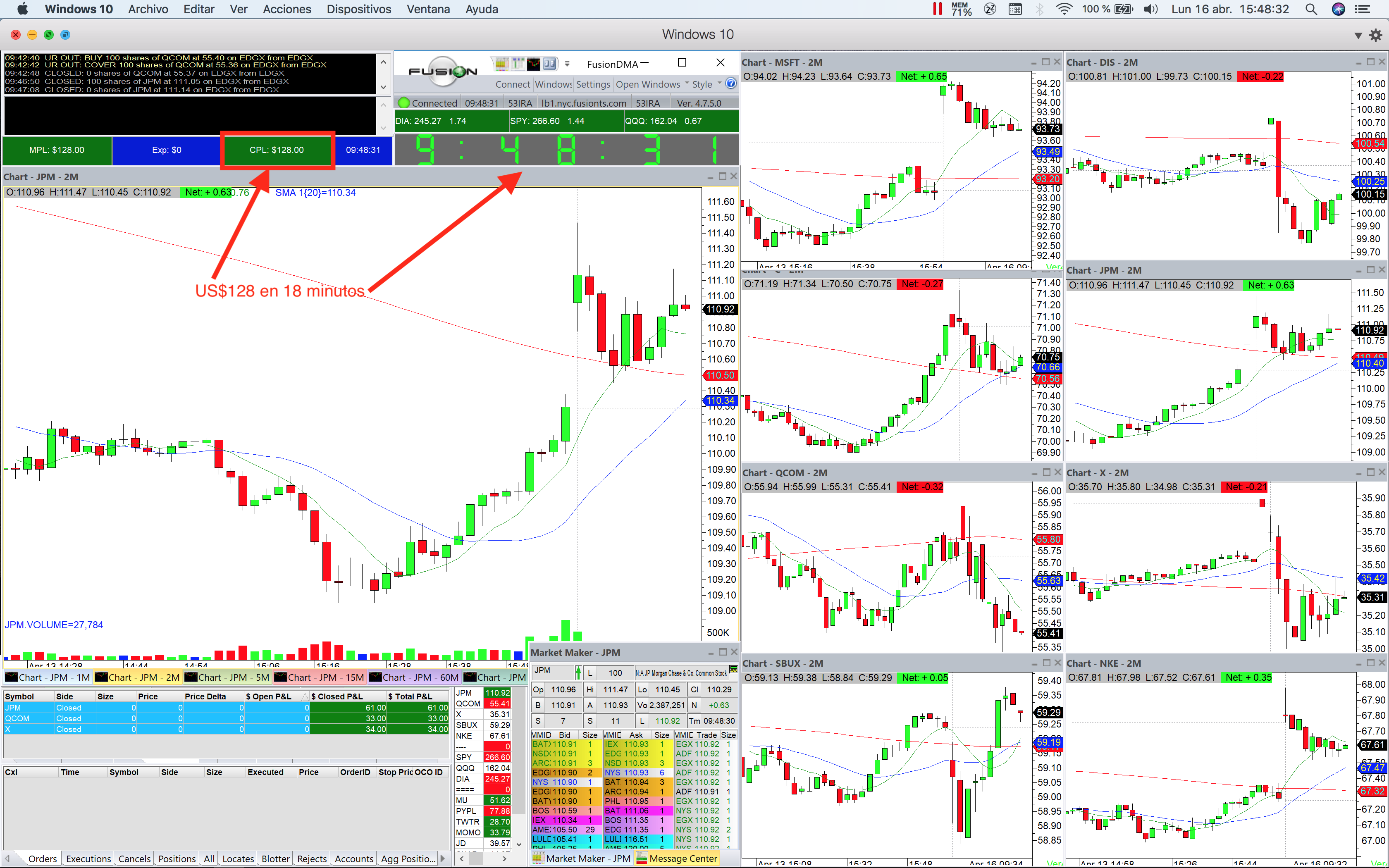Click the blue help question mark icon
1389x868 pixels.
pos(730,84)
